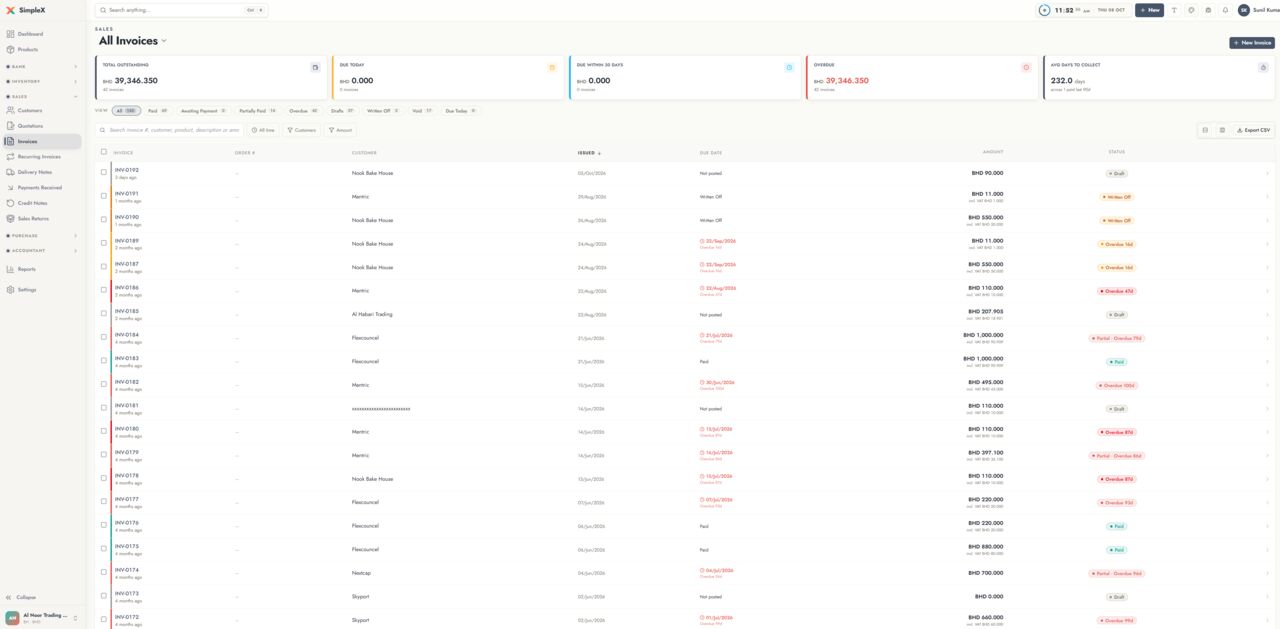Open Recurring Invoices via its loop icon
1280x629 pixels.
point(11,157)
